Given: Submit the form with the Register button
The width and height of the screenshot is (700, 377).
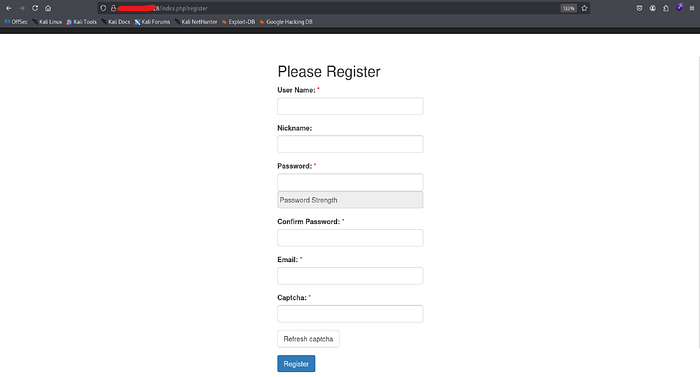Looking at the screenshot, I should 296,364.
